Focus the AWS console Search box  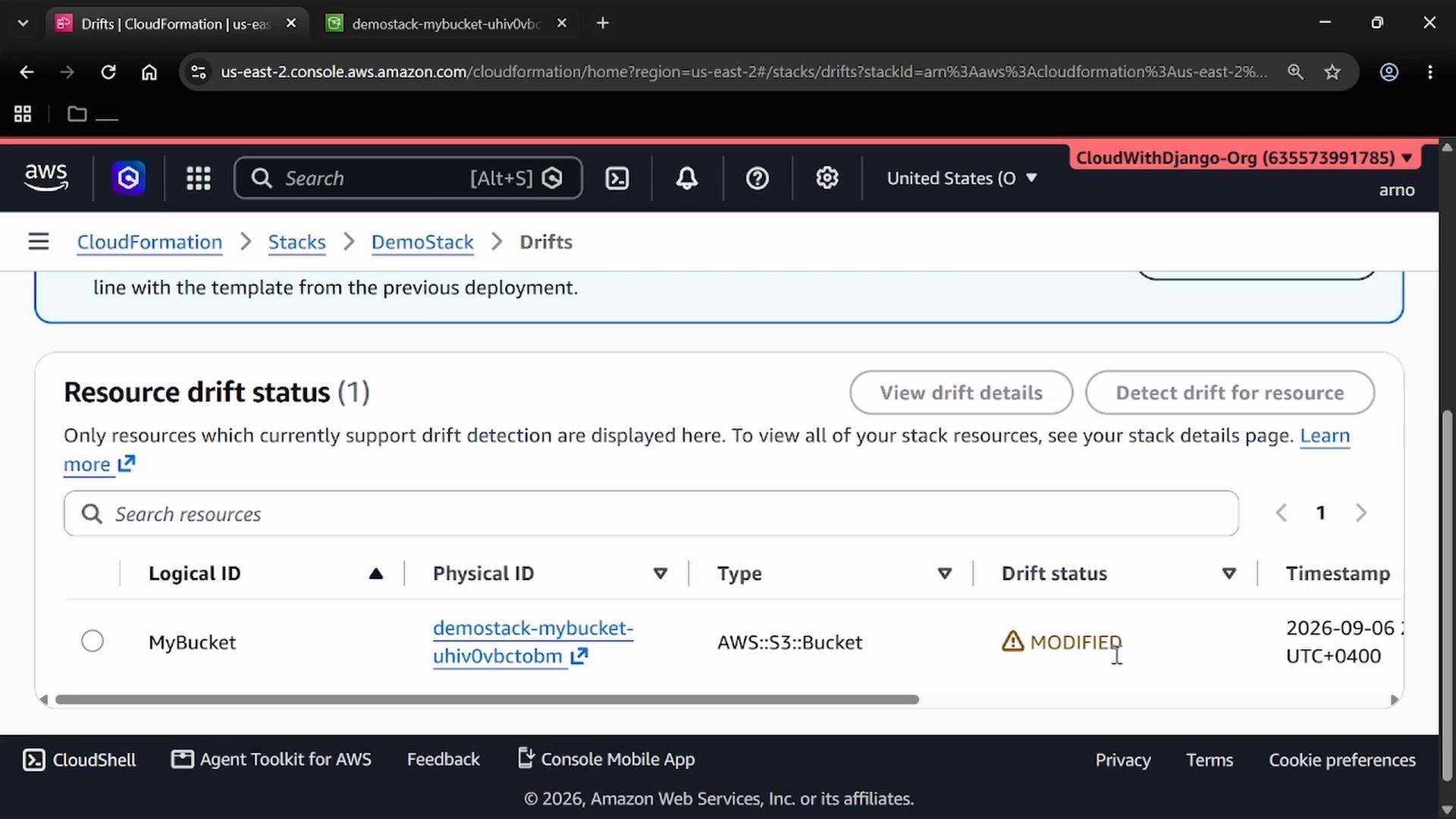click(408, 178)
